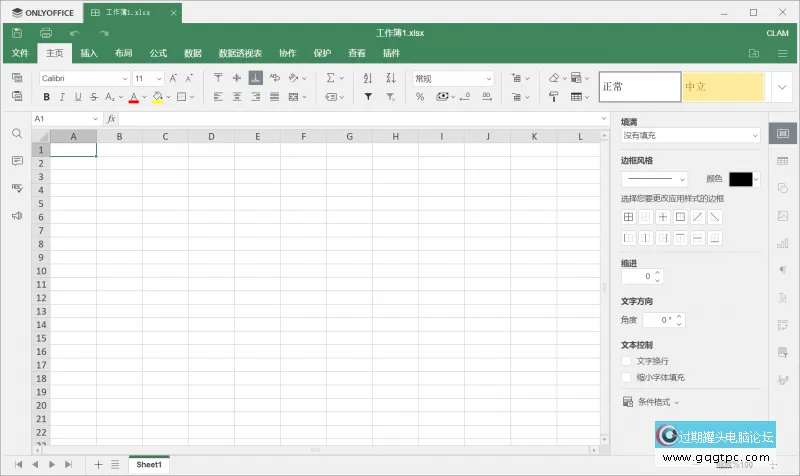This screenshot has width=800, height=476.
Task: Add a new sheet with the plus button
Action: [98, 464]
